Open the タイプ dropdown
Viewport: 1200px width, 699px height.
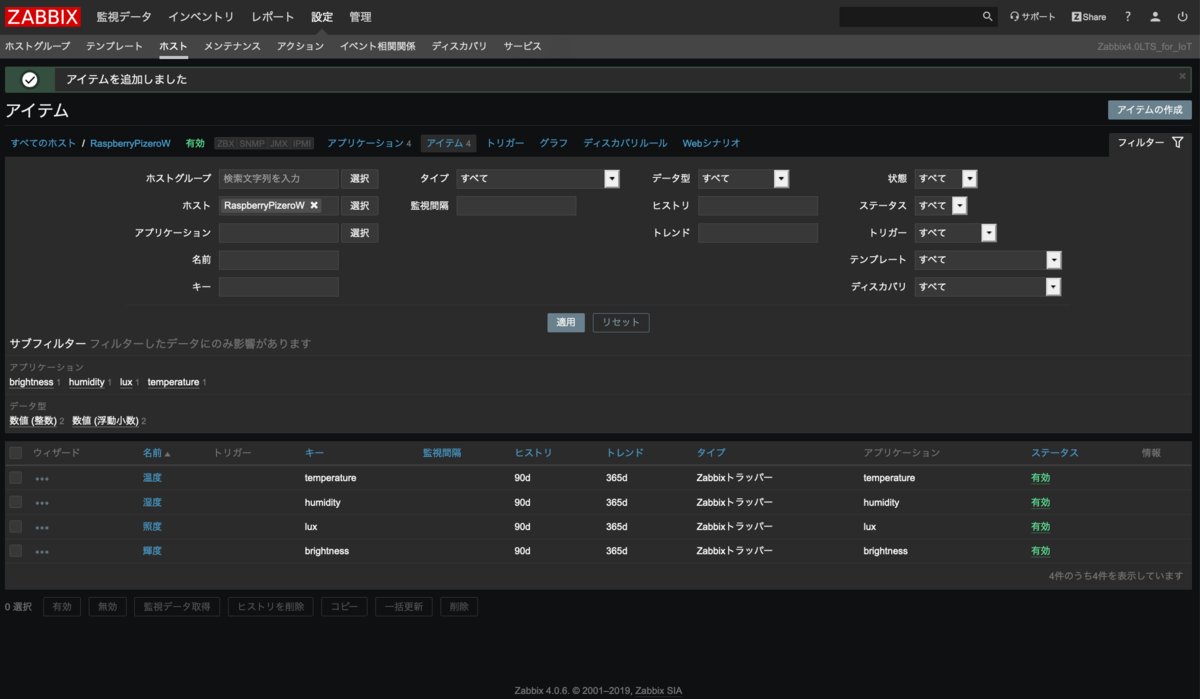[x=538, y=179]
